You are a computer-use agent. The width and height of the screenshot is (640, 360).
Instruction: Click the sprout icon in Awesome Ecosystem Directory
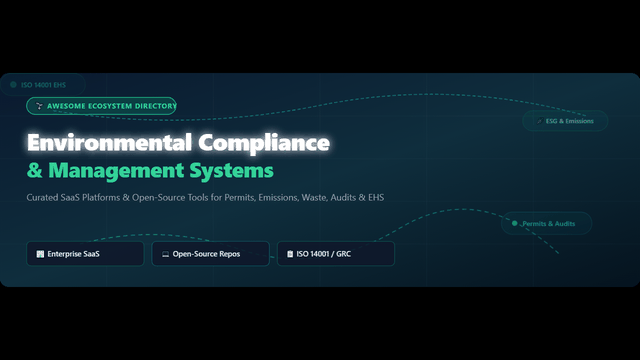(39, 106)
